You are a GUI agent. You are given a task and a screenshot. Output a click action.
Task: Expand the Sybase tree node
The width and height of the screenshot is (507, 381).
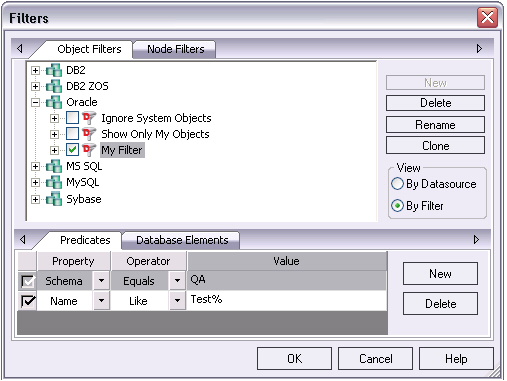click(35, 199)
